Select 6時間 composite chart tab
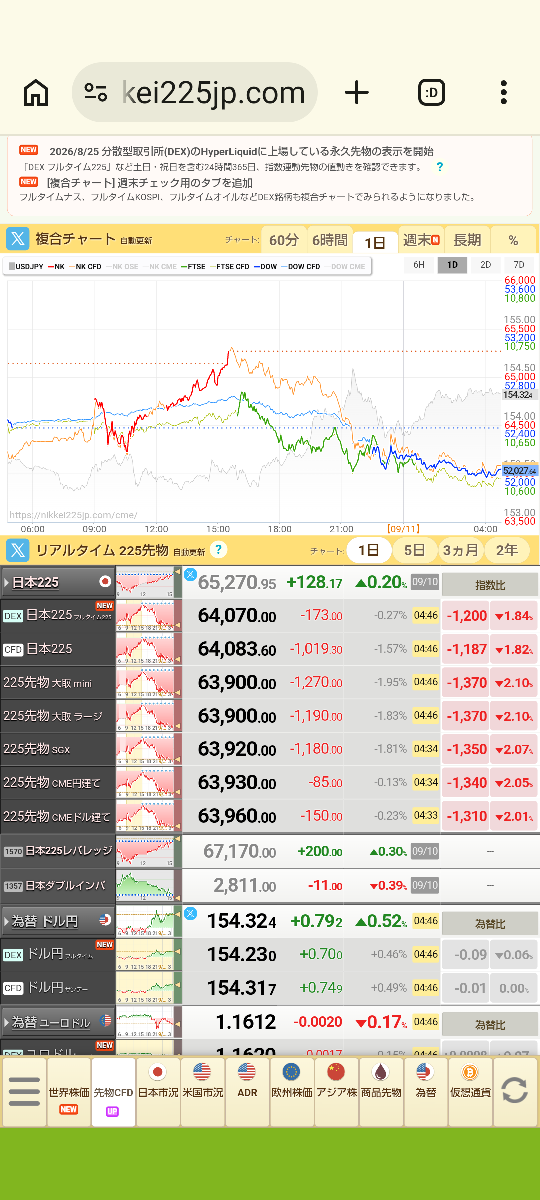Screen dimensions: 540x1200 click(x=329, y=240)
